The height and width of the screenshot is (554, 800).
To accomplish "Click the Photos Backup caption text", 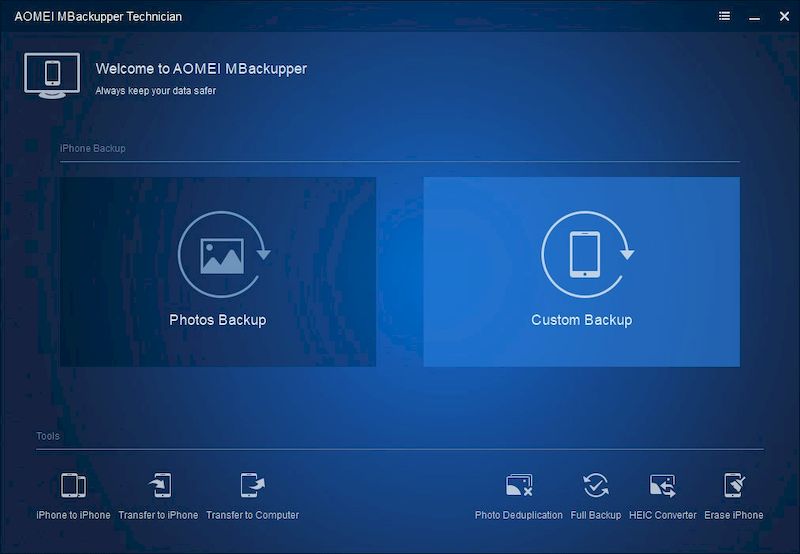I will tap(218, 320).
